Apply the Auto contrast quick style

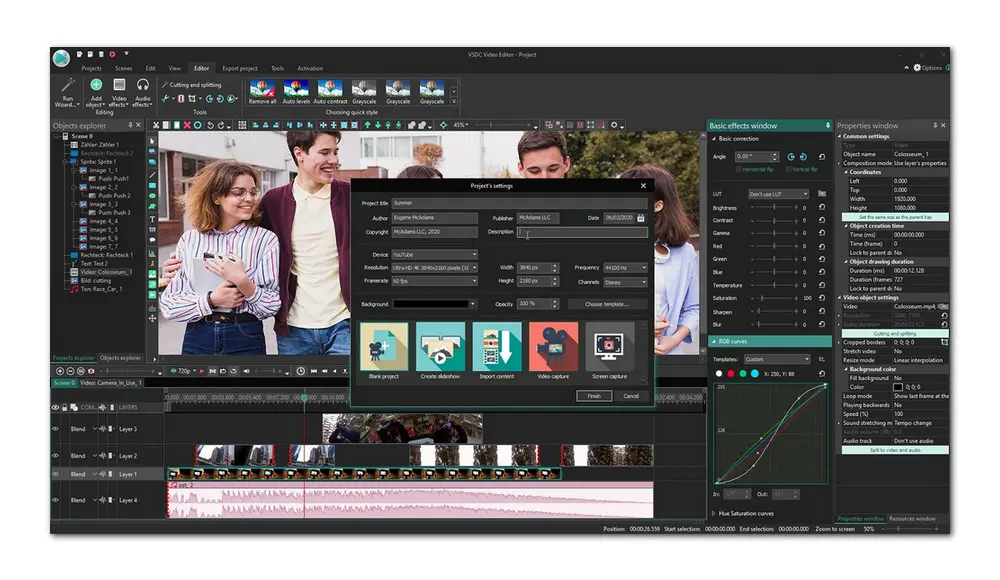pos(330,92)
